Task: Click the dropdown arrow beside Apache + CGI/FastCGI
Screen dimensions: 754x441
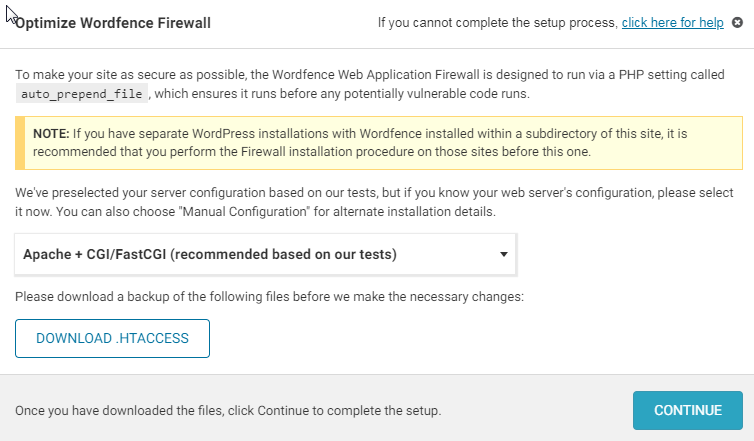Action: pos(504,255)
